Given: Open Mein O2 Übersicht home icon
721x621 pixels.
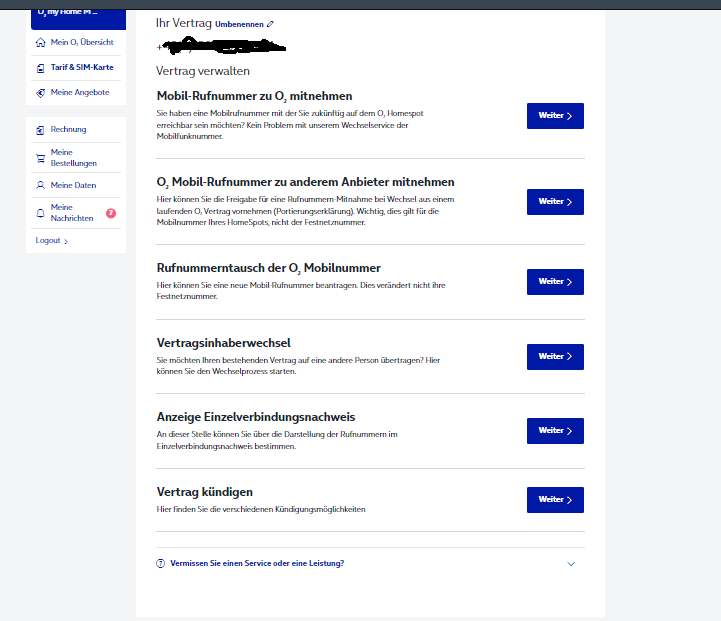Looking at the screenshot, I should coord(40,42).
